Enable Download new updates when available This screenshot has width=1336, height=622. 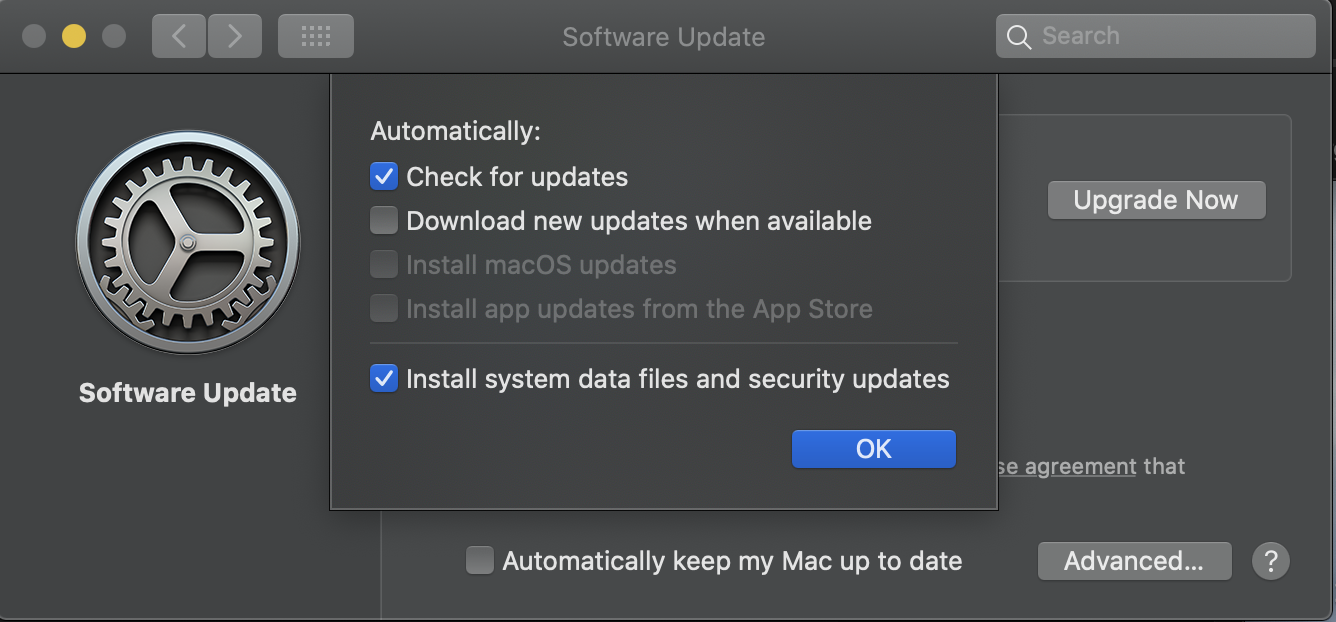click(x=384, y=220)
